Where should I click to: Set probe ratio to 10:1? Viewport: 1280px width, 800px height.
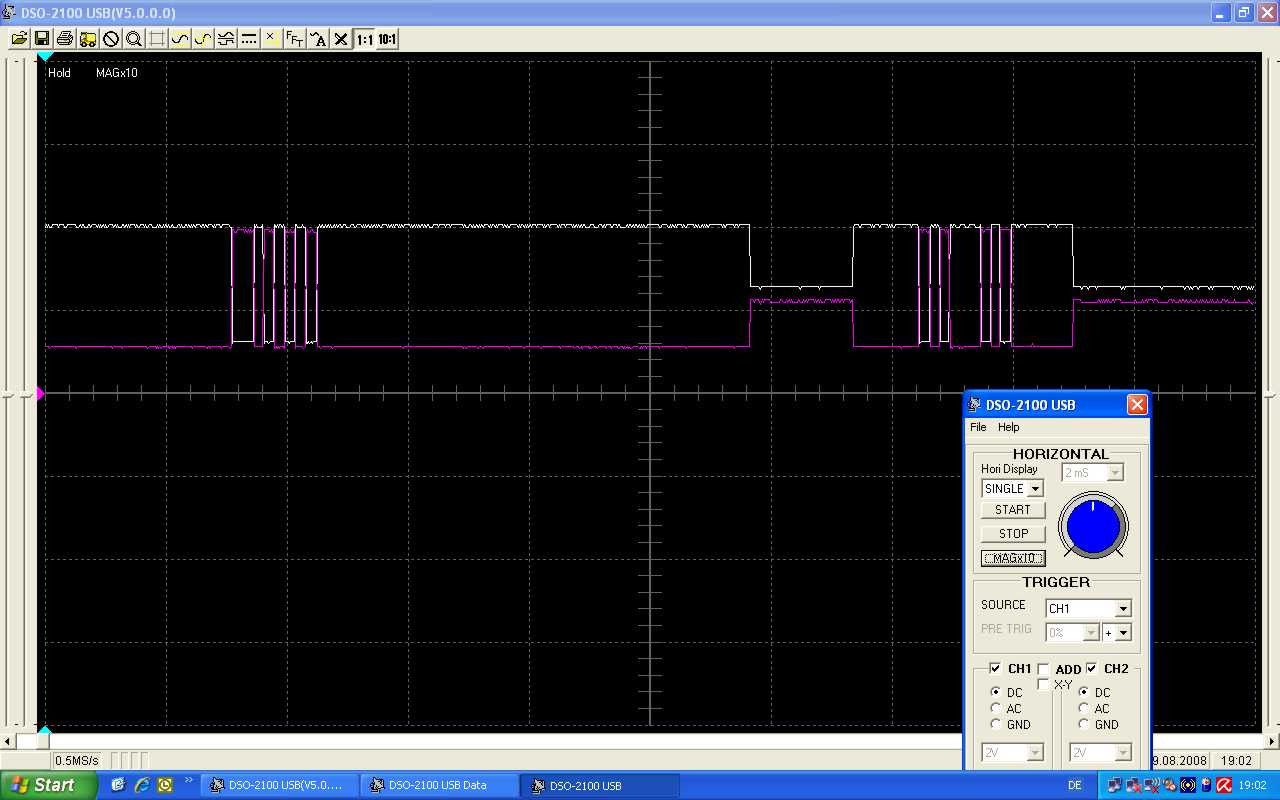click(x=387, y=39)
